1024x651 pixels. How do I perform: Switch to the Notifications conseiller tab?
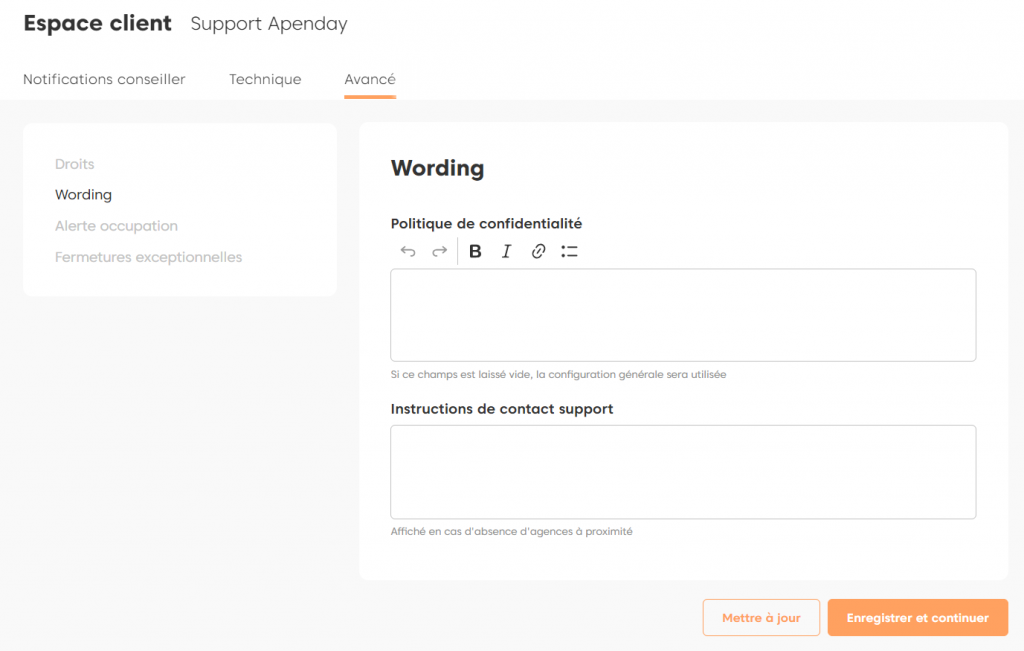[x=104, y=79]
